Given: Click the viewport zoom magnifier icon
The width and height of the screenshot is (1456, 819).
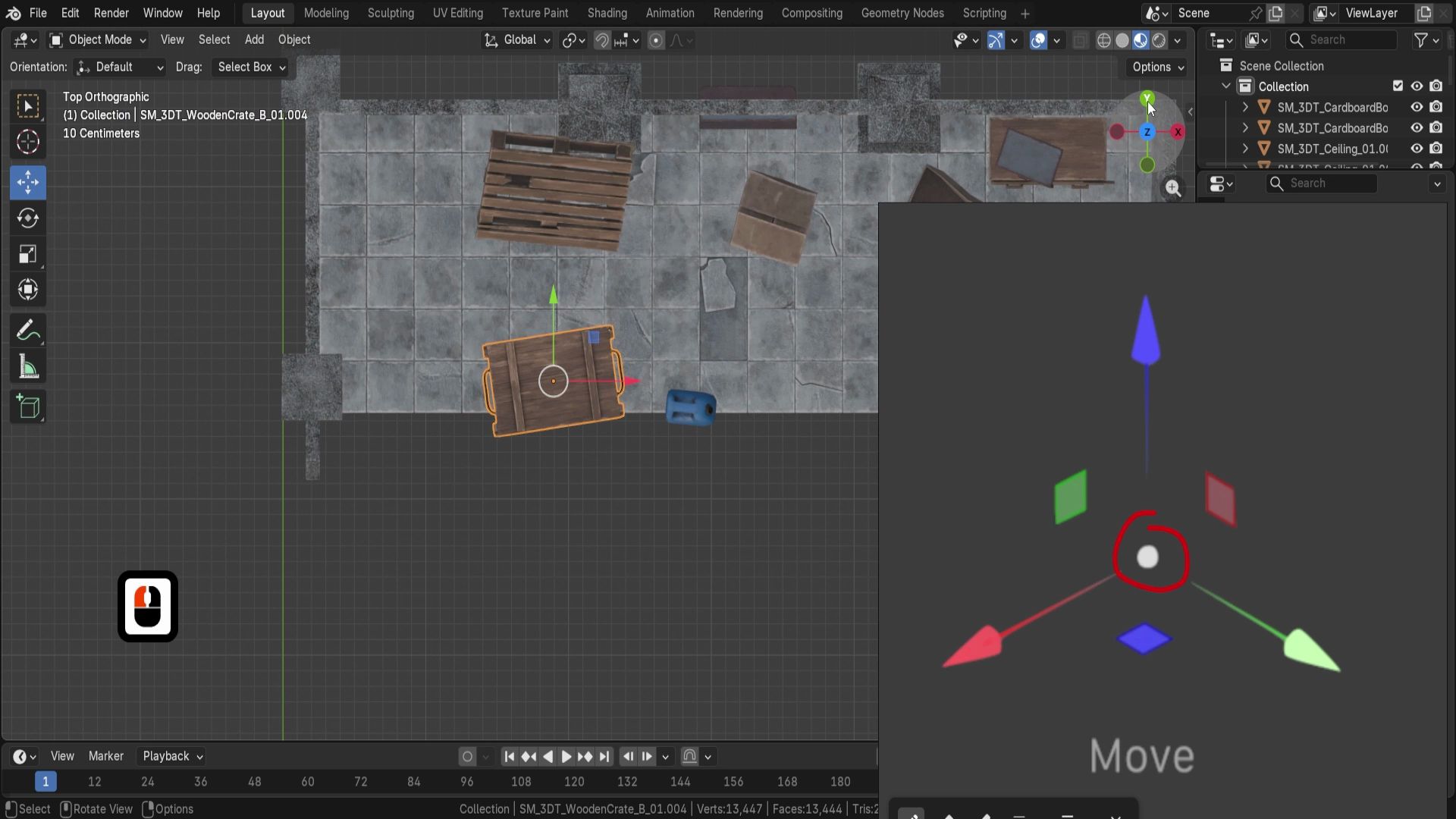Looking at the screenshot, I should [1173, 188].
